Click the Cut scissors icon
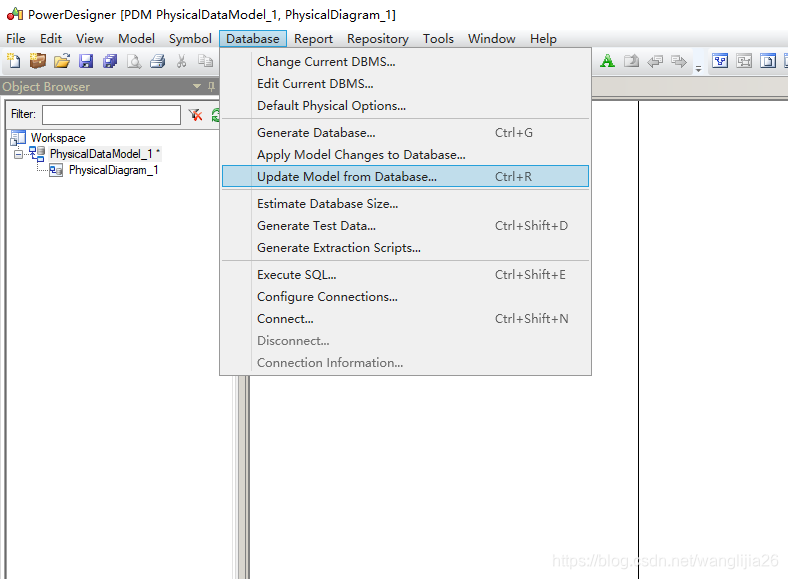 [x=181, y=61]
